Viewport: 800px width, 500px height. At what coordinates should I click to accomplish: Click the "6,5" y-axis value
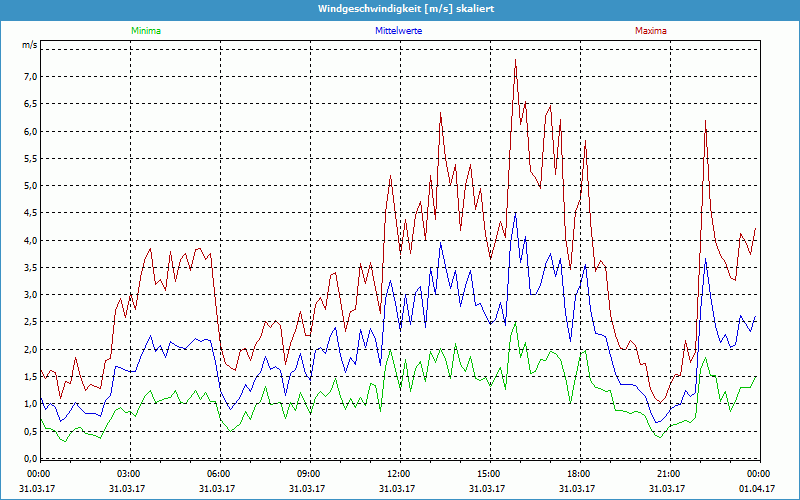(31, 104)
